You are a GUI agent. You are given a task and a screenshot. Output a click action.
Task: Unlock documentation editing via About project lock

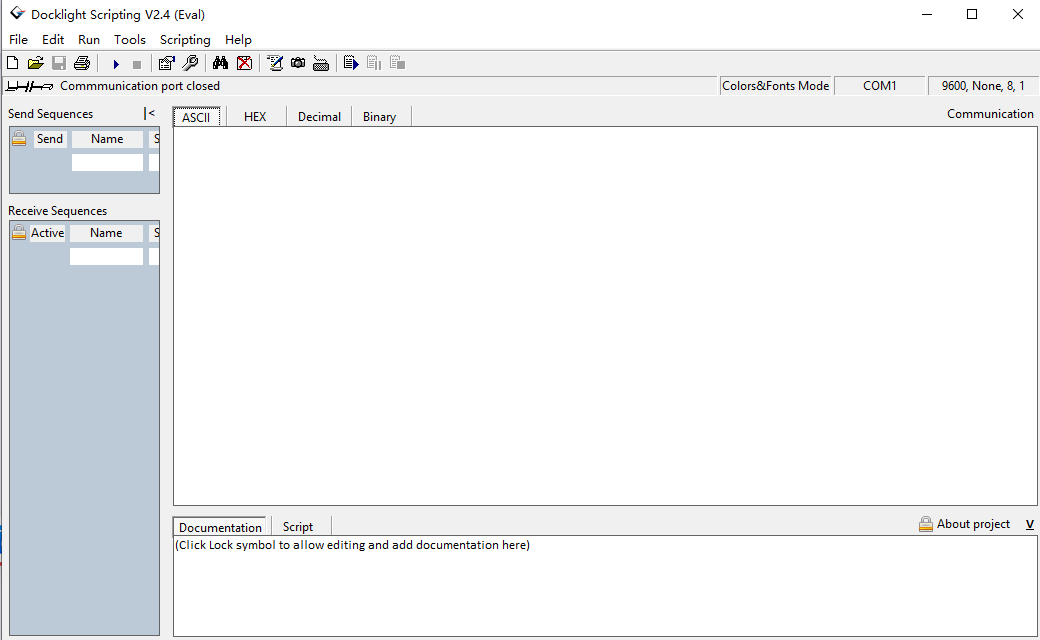926,524
